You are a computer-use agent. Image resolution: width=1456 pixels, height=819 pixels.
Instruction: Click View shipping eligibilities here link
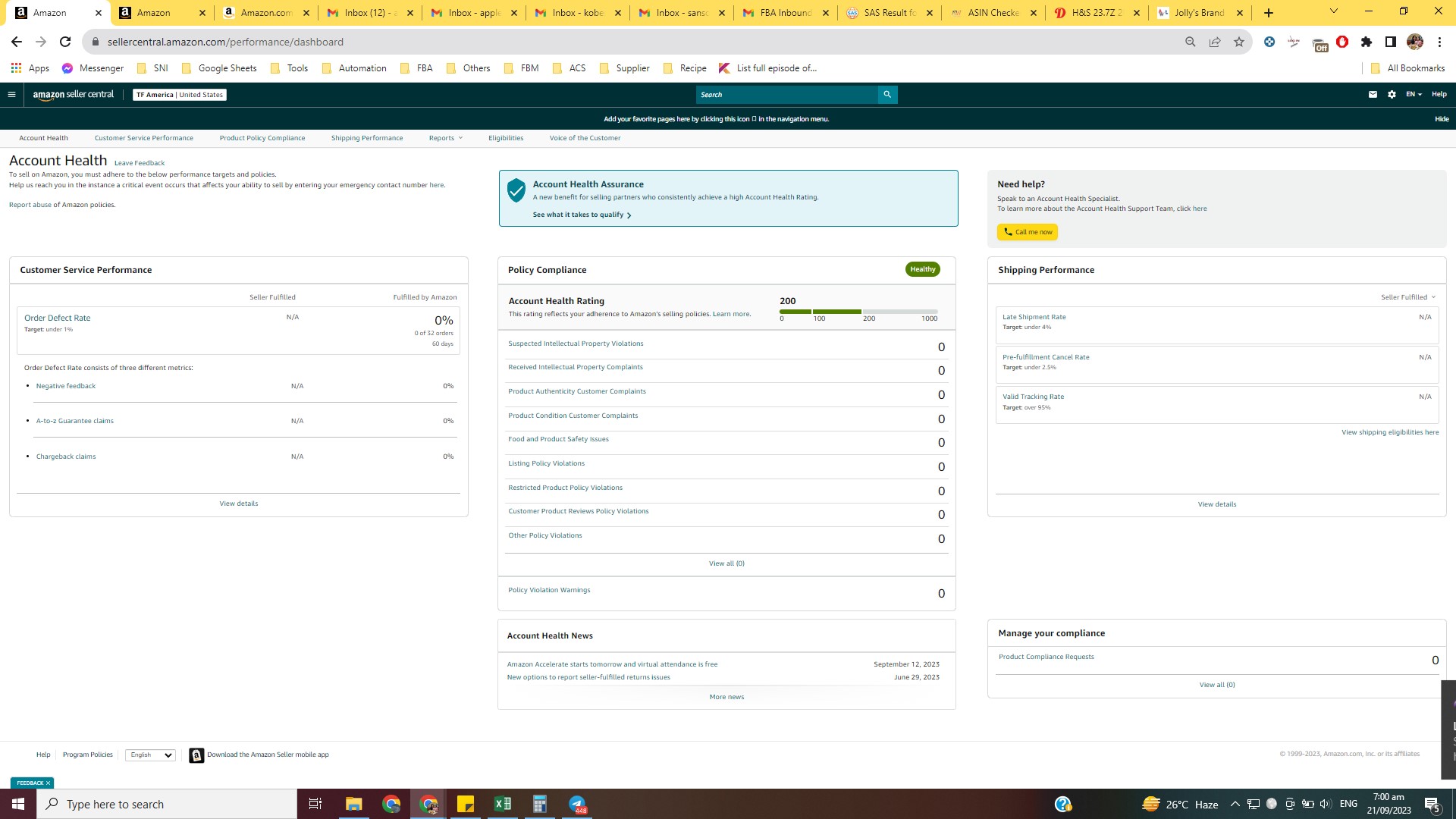(1390, 432)
